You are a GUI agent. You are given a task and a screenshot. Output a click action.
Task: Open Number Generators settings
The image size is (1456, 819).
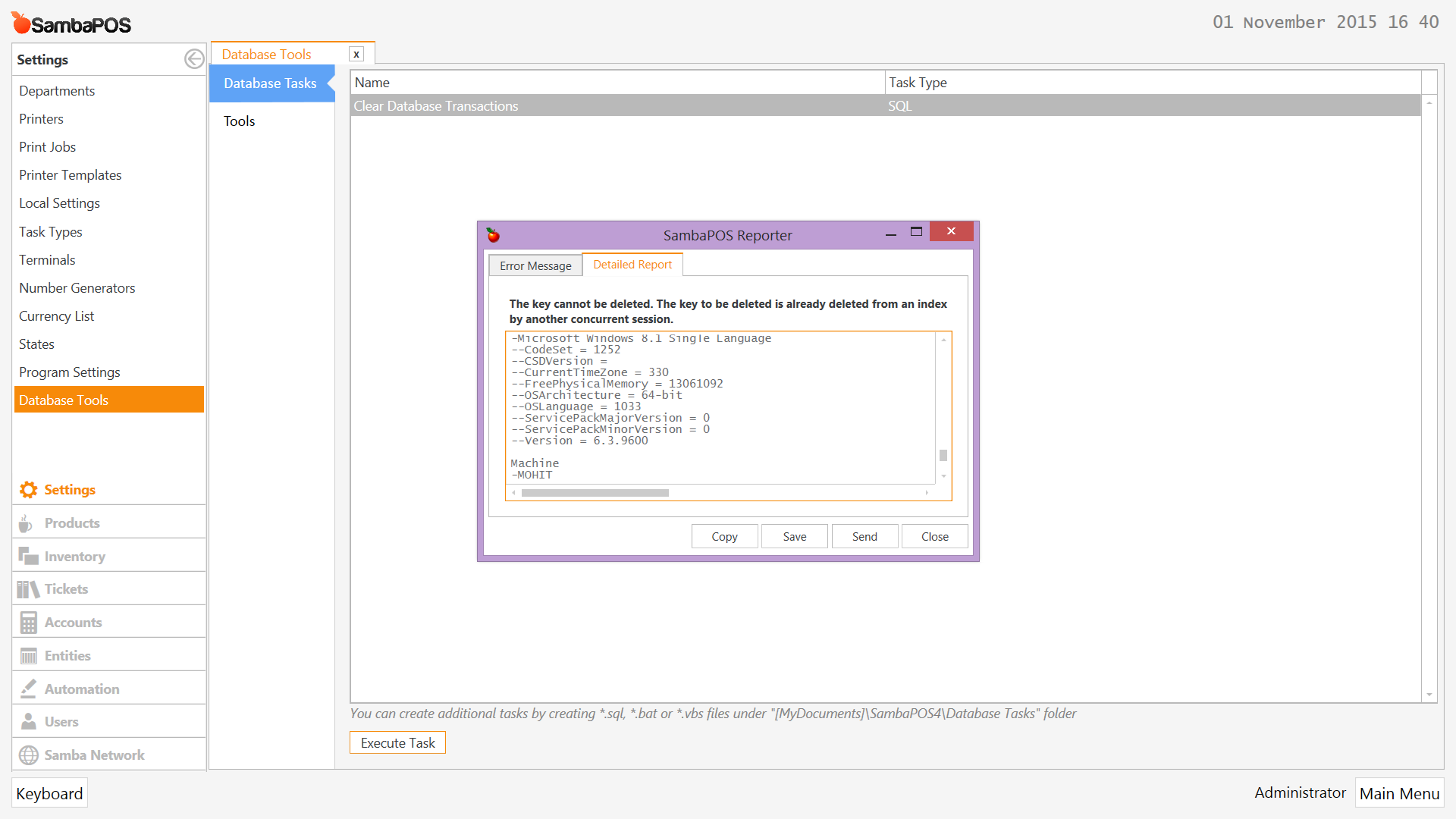point(77,288)
